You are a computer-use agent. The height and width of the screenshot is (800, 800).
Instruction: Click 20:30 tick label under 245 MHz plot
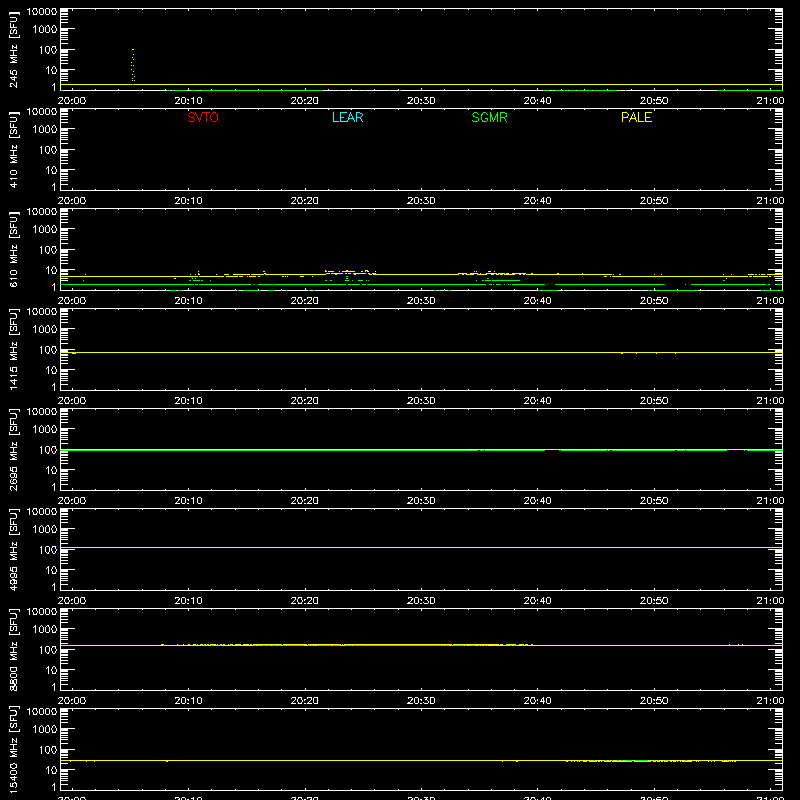421,101
